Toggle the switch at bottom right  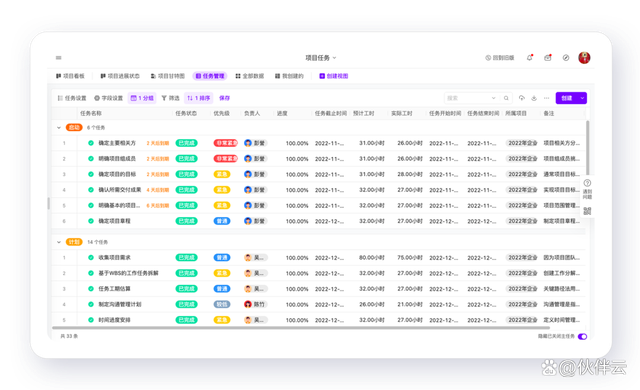tap(582, 337)
